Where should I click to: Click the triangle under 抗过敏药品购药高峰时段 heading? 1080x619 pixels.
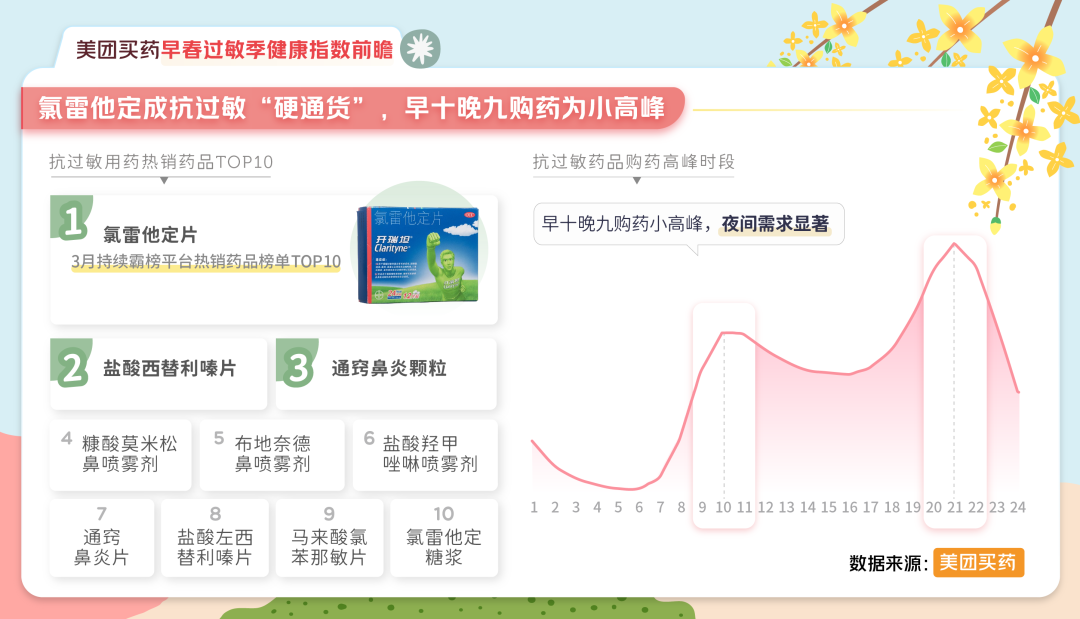point(634,181)
